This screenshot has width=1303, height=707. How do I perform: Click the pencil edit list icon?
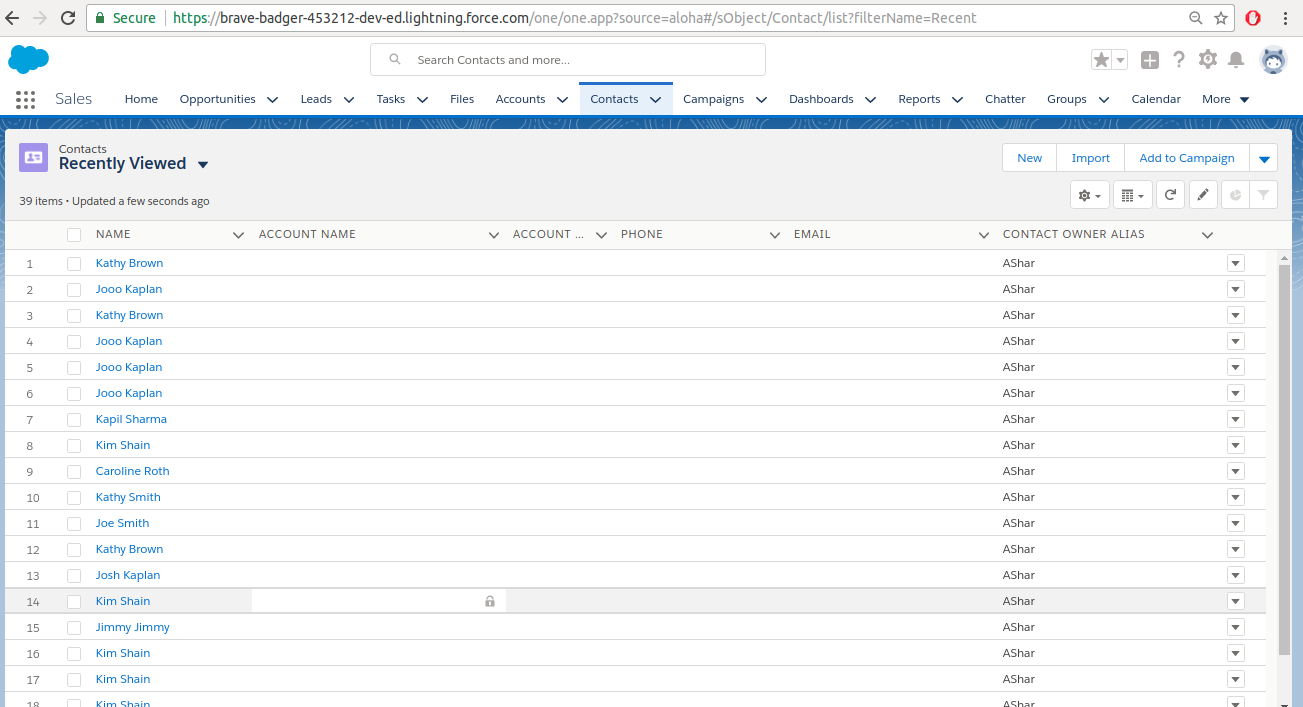point(1203,196)
